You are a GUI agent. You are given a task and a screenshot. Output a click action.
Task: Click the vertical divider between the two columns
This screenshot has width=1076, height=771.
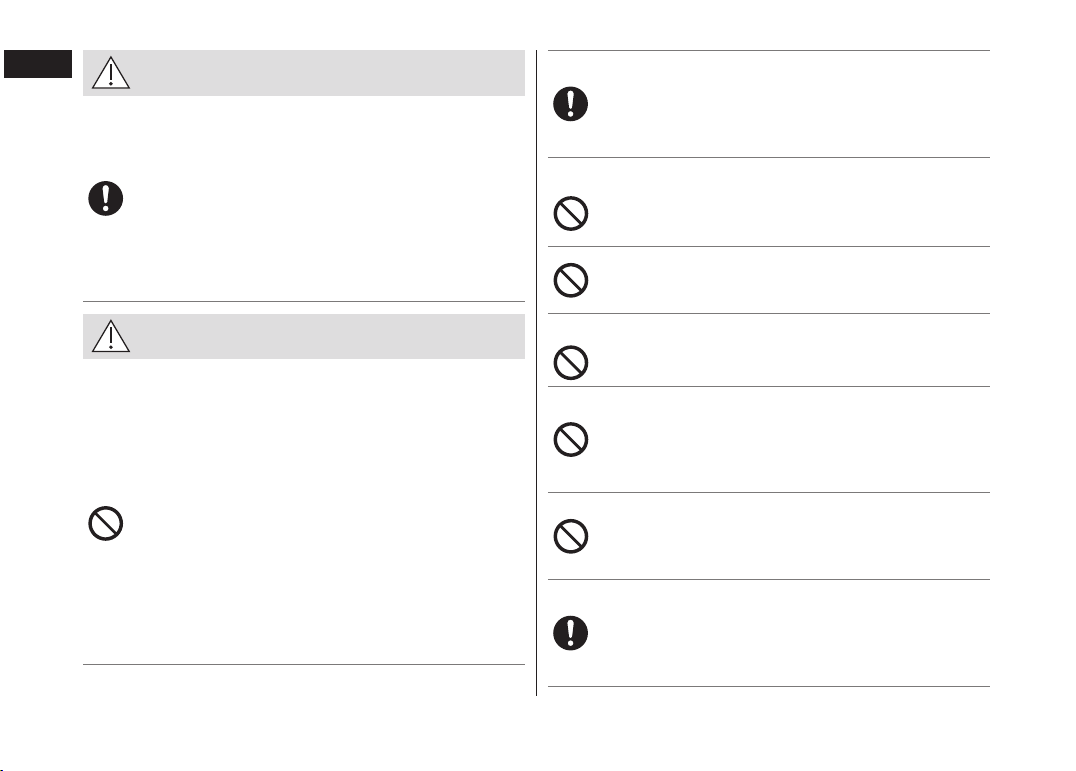tap(537, 372)
